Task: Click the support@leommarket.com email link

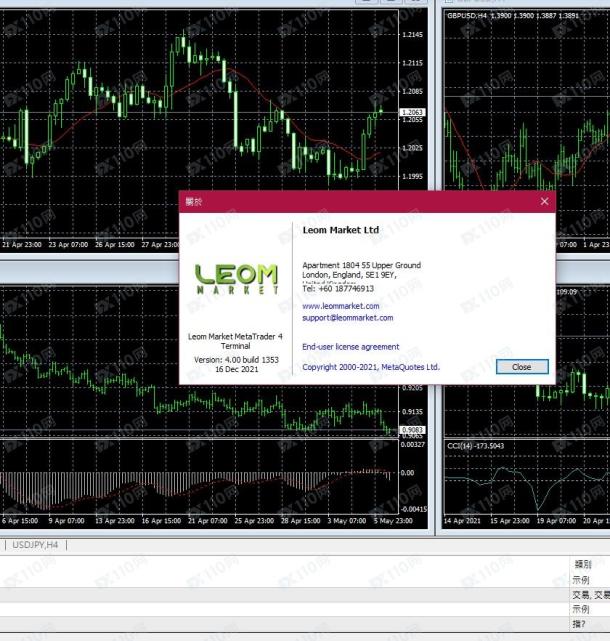Action: (348, 318)
